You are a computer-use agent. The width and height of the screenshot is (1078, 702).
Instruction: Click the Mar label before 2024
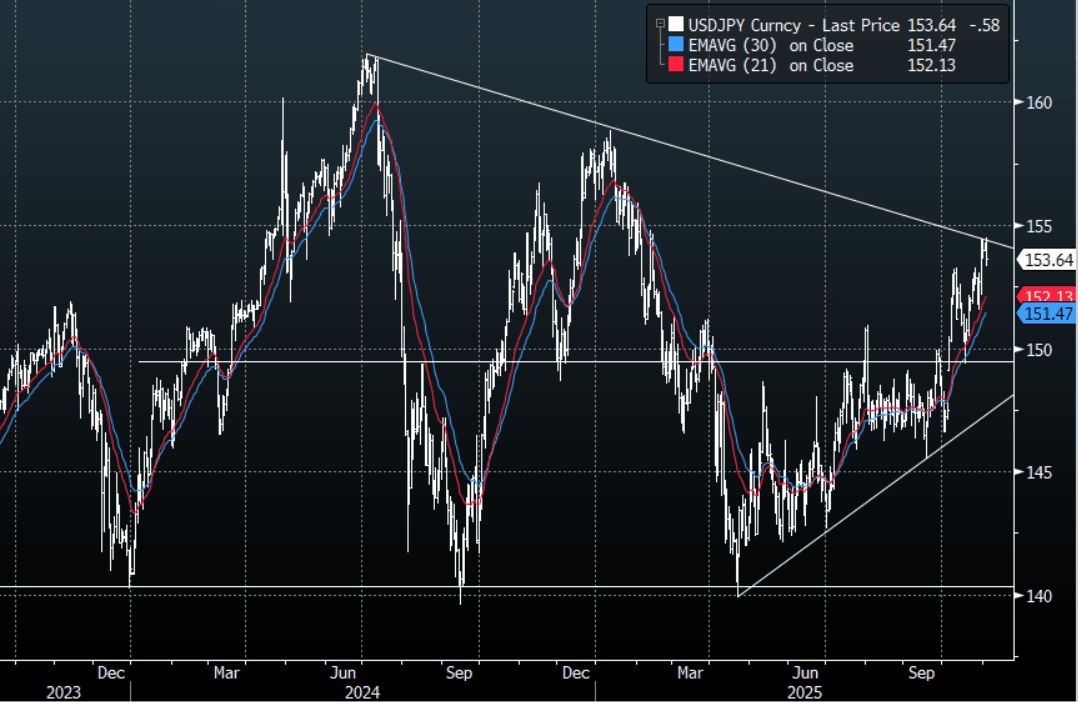tap(226, 672)
